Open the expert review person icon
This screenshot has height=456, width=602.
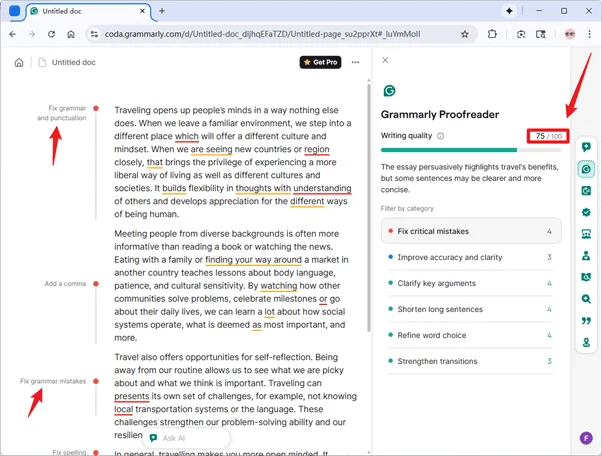point(586,255)
